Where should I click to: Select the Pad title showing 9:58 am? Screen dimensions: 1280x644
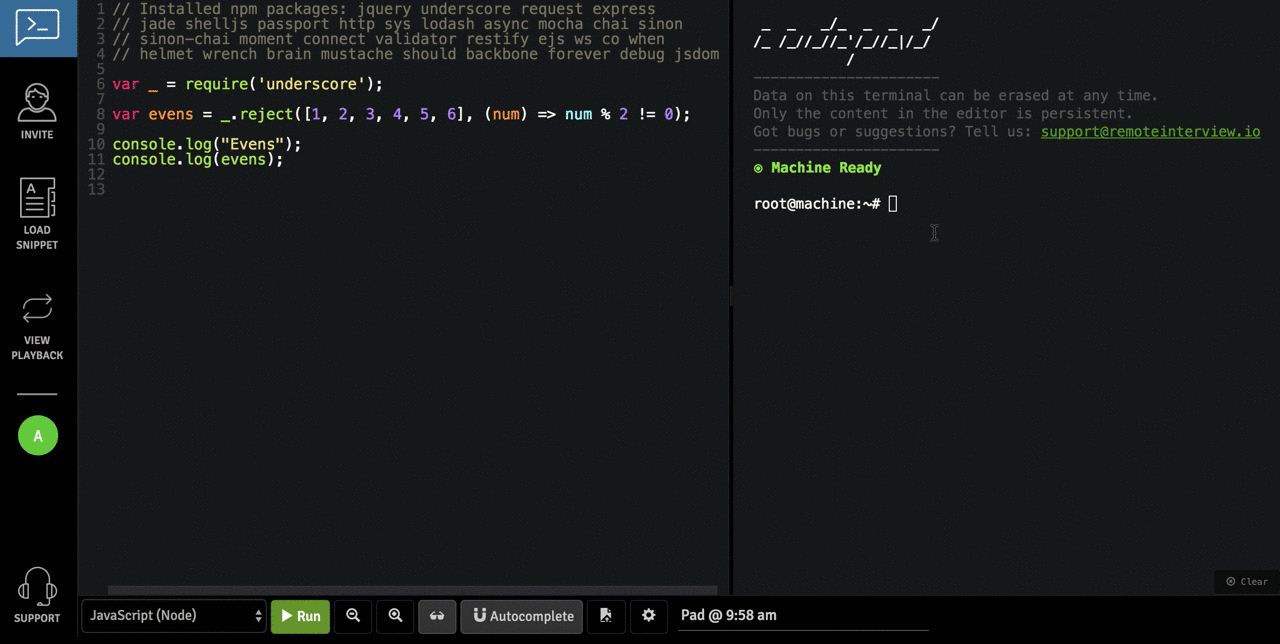point(728,615)
